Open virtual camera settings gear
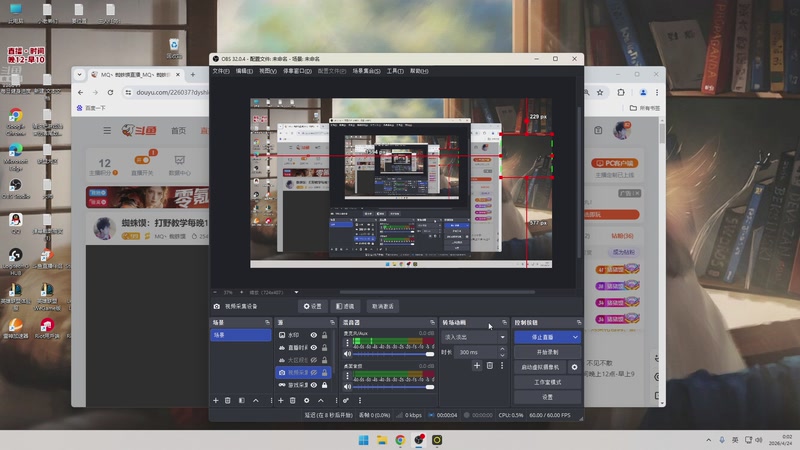 click(574, 367)
